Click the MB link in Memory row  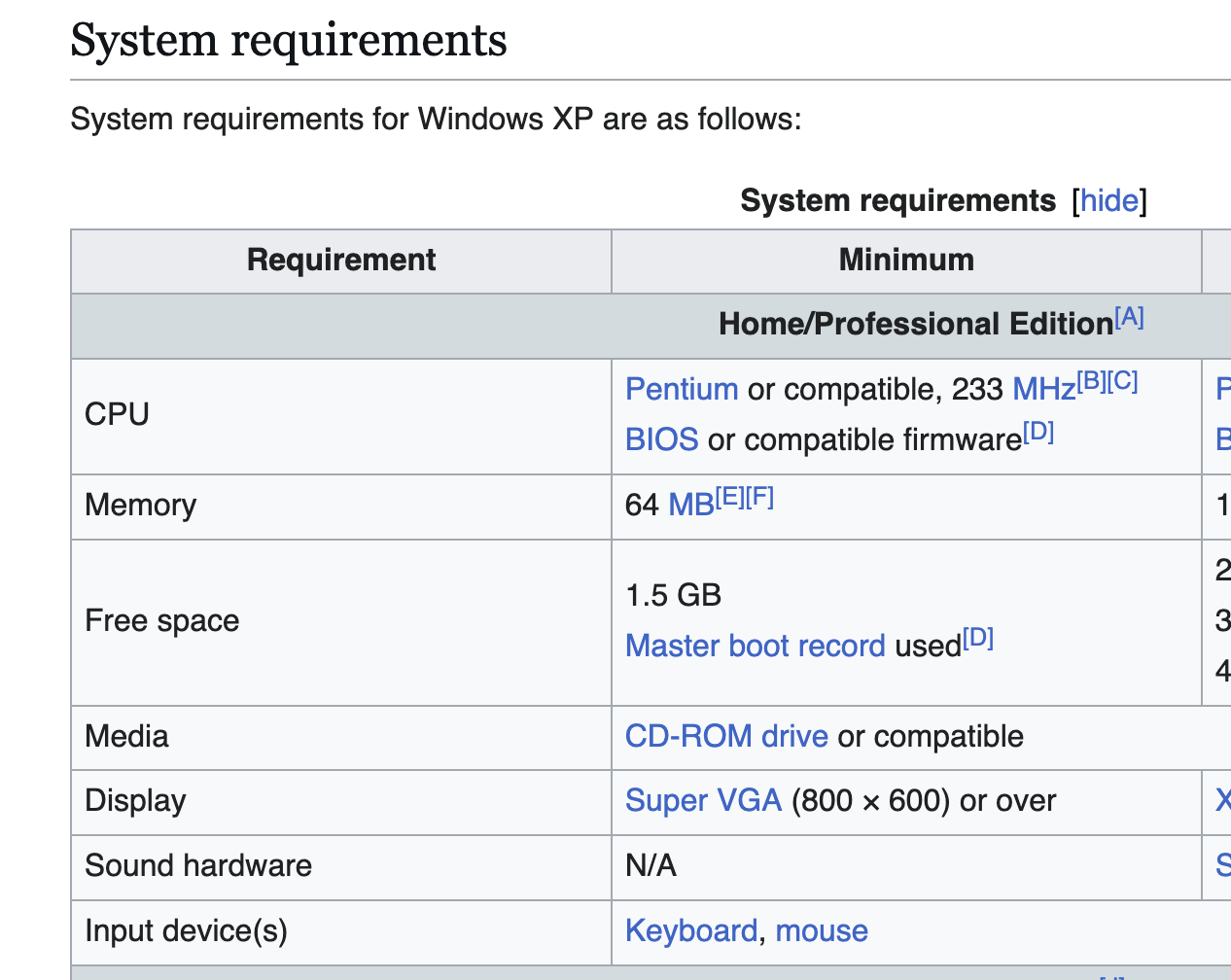(x=690, y=505)
